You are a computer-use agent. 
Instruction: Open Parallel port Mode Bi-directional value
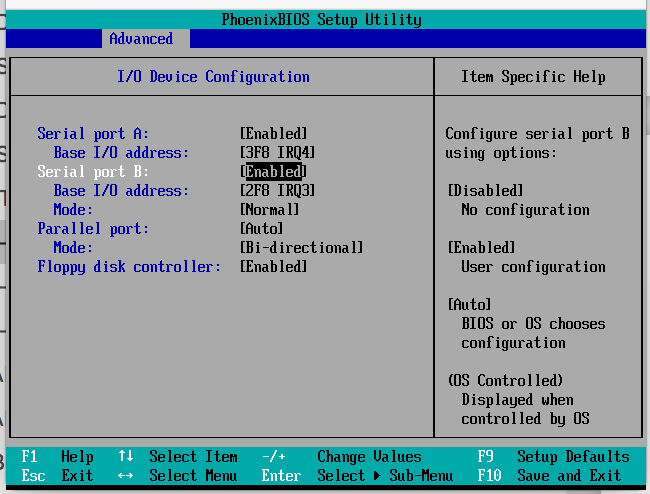click(x=301, y=247)
